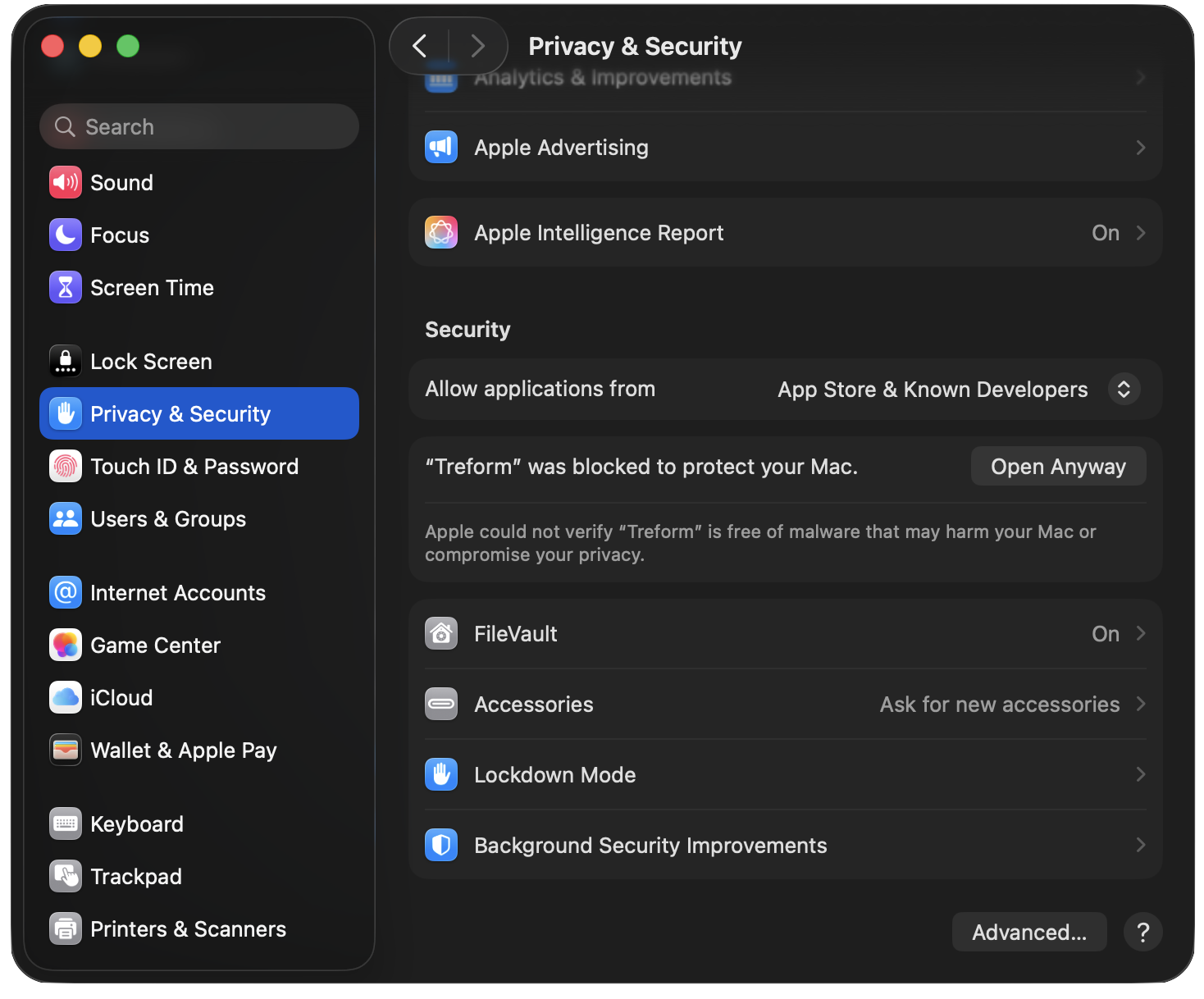Click the Privacy & Security sidebar label
The height and width of the screenshot is (999, 1204).
click(180, 413)
